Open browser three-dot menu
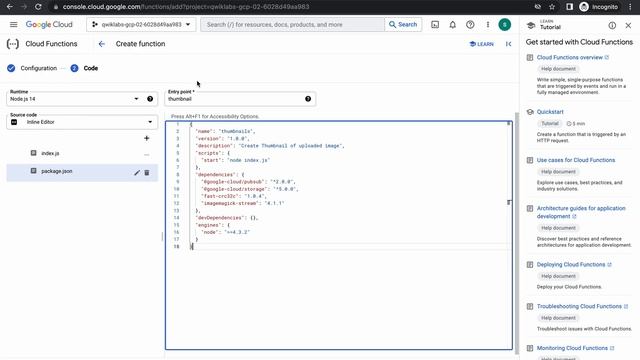 click(630, 7)
